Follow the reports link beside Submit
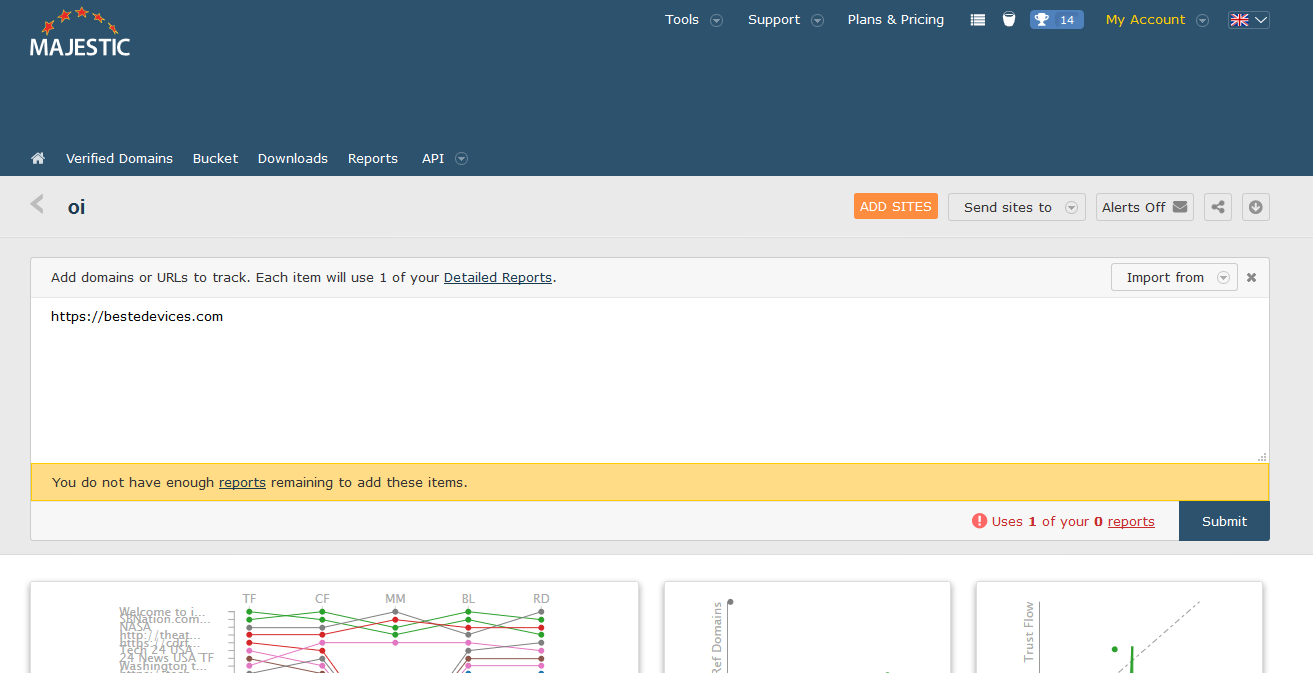Screen dimensions: 1313x673 tap(1131, 521)
